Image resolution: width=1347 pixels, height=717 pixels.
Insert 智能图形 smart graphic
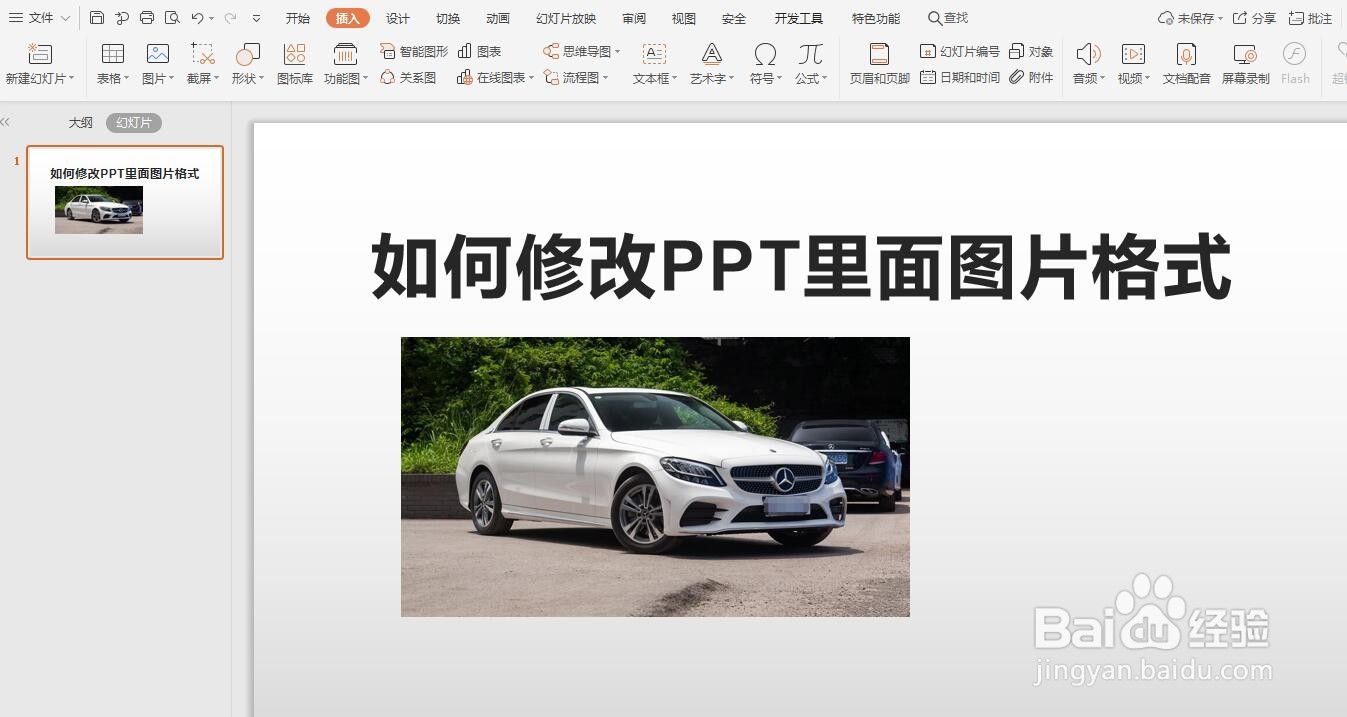click(x=414, y=51)
